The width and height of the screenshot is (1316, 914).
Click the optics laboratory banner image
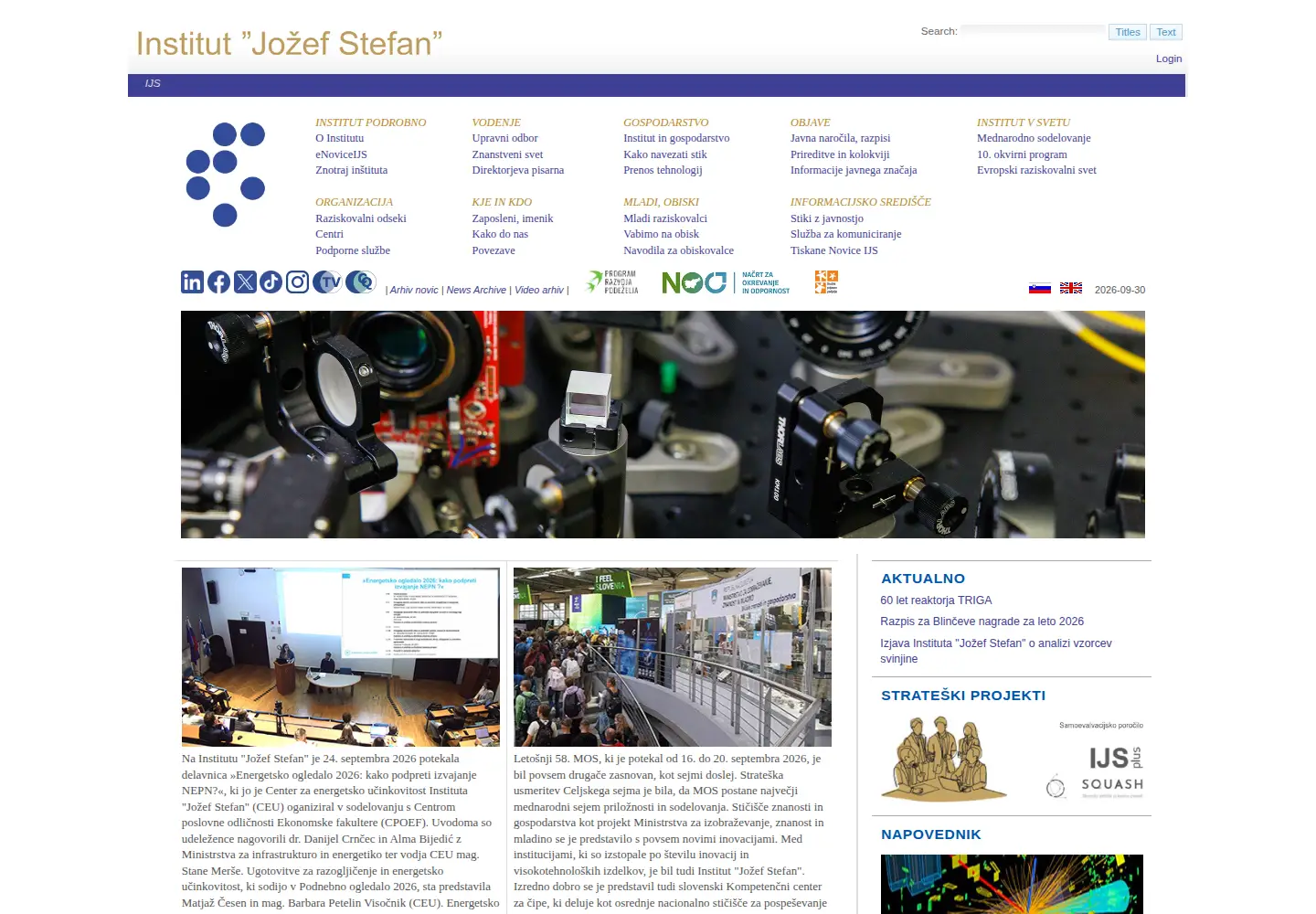tap(663, 424)
